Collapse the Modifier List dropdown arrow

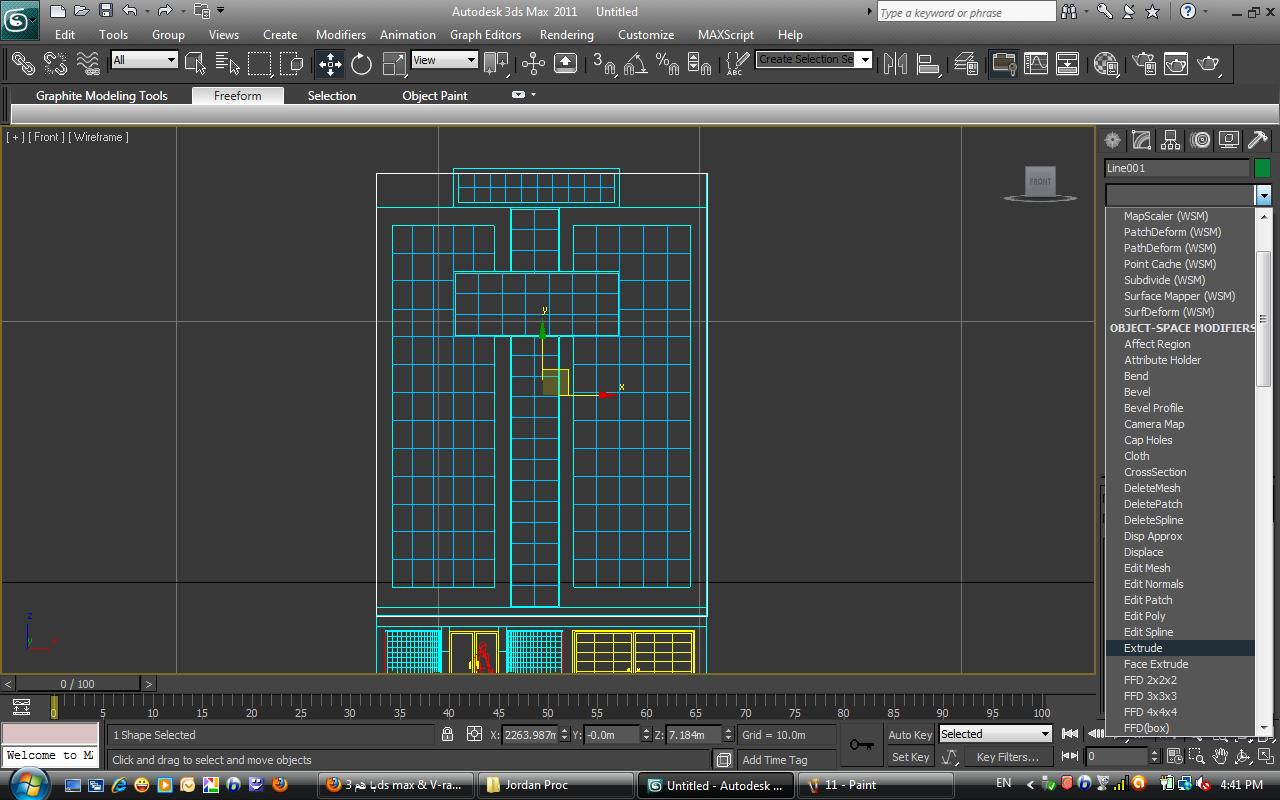point(1263,195)
